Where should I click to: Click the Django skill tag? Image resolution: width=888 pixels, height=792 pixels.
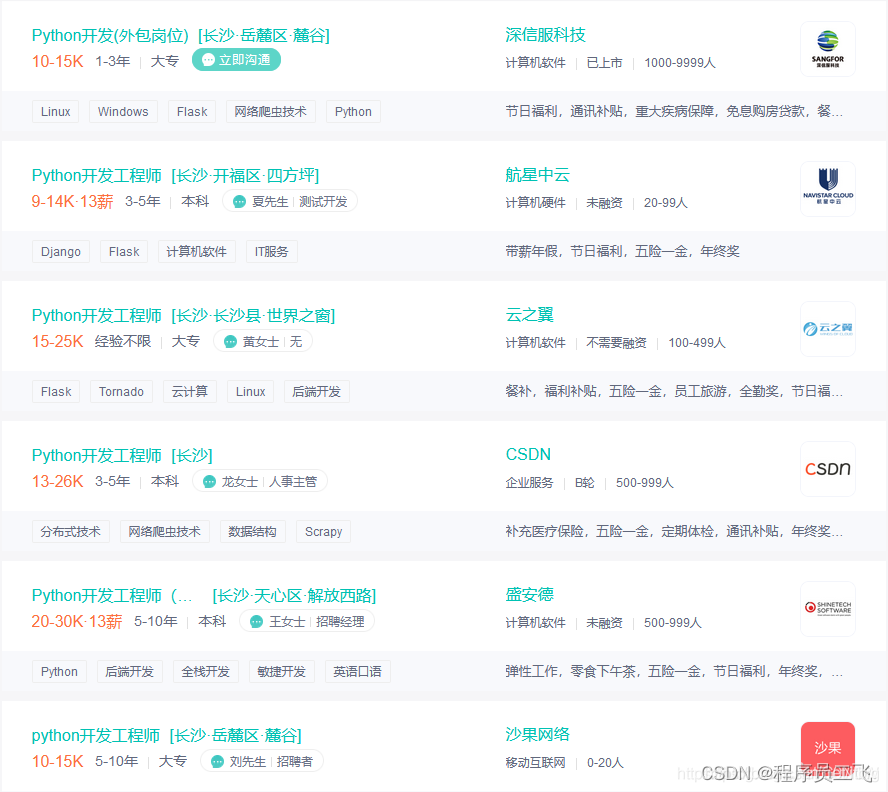pos(61,252)
